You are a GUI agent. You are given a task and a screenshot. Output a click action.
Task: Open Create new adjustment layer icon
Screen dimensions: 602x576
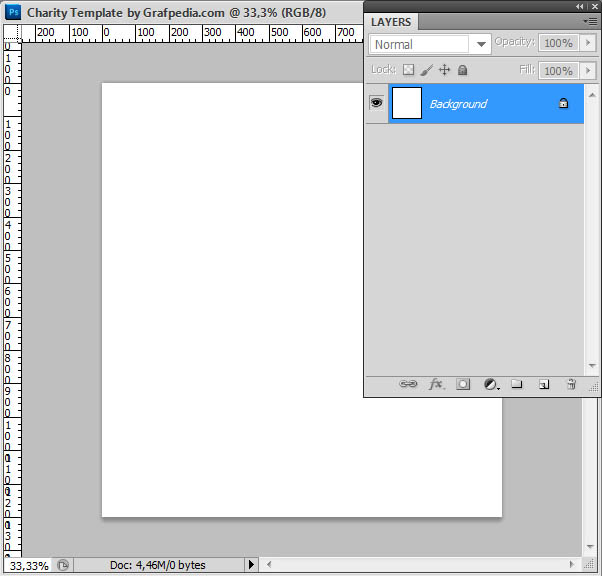click(491, 384)
